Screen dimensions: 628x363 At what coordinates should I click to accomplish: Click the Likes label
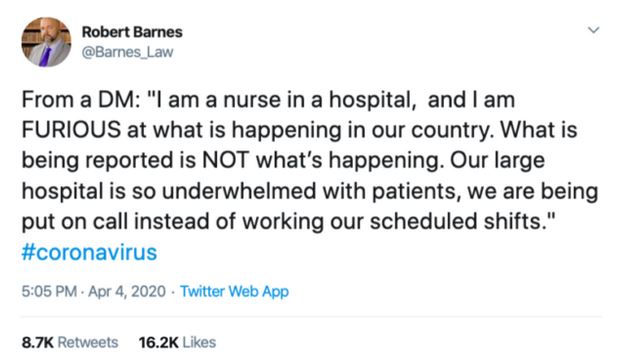pos(199,343)
